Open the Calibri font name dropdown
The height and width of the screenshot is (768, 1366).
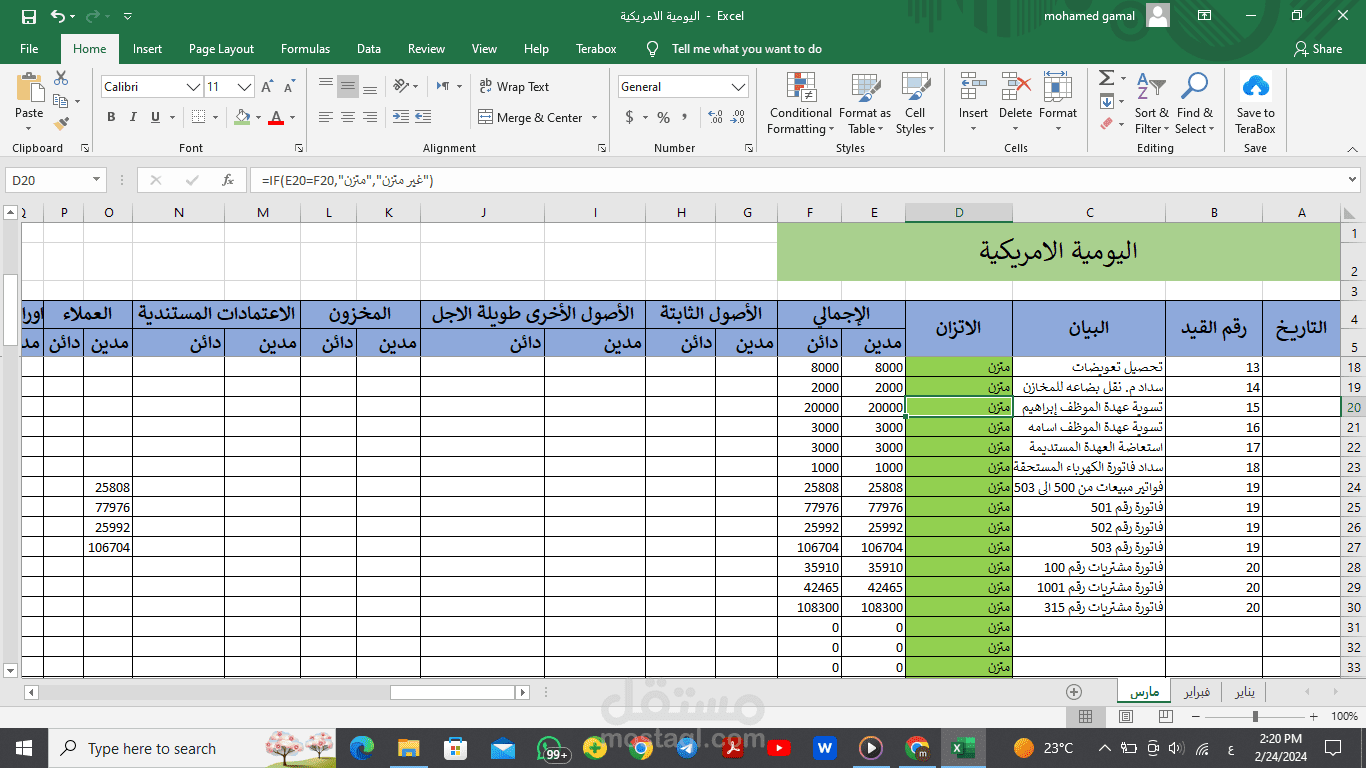point(194,87)
